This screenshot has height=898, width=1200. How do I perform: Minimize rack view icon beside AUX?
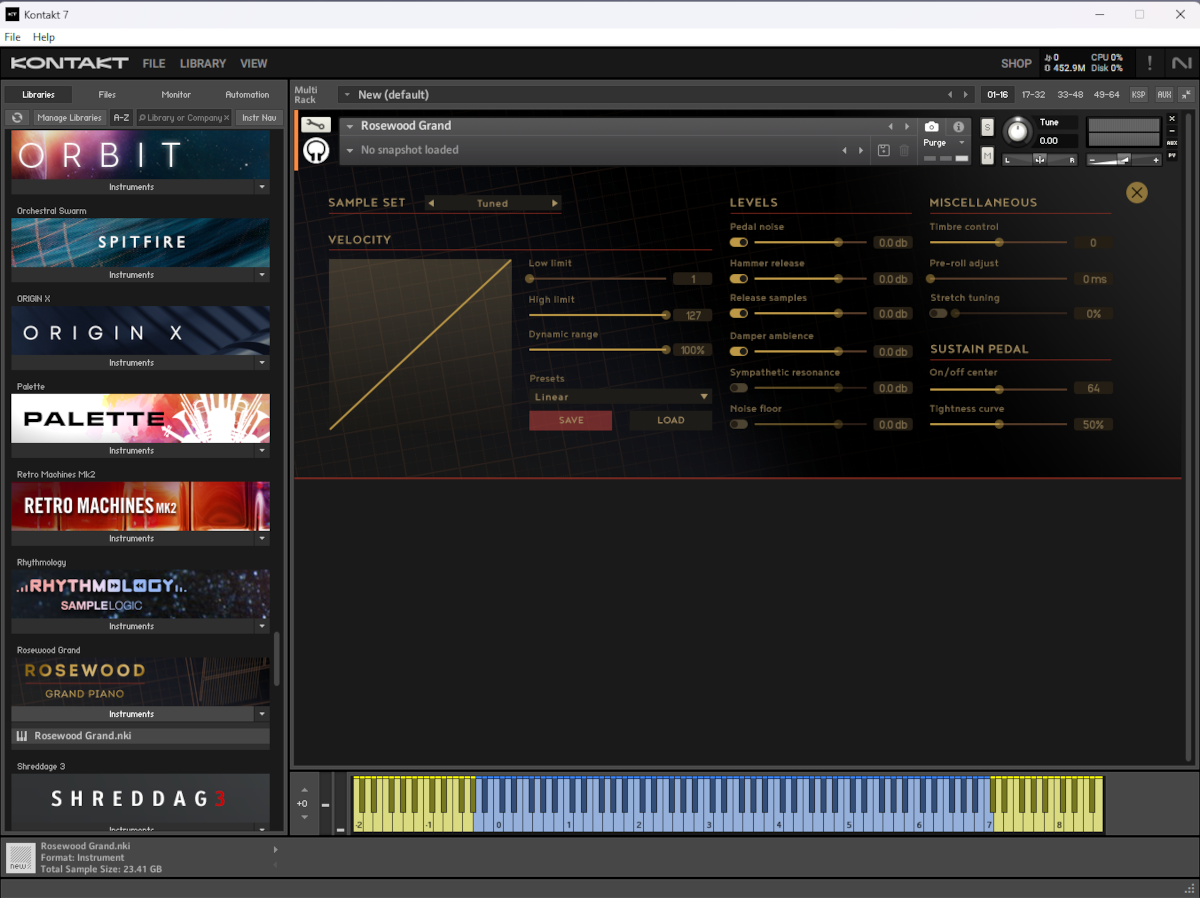tap(1186, 94)
